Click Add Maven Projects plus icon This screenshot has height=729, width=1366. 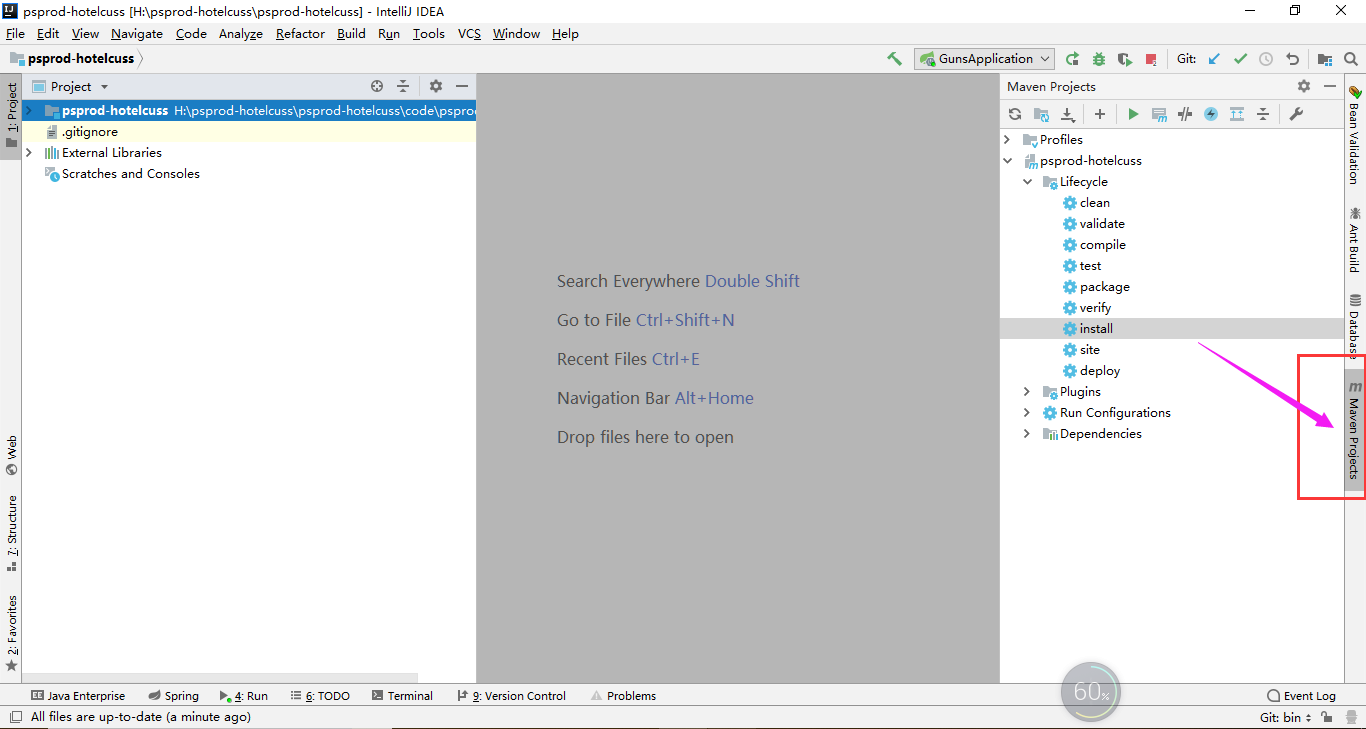[x=1100, y=114]
